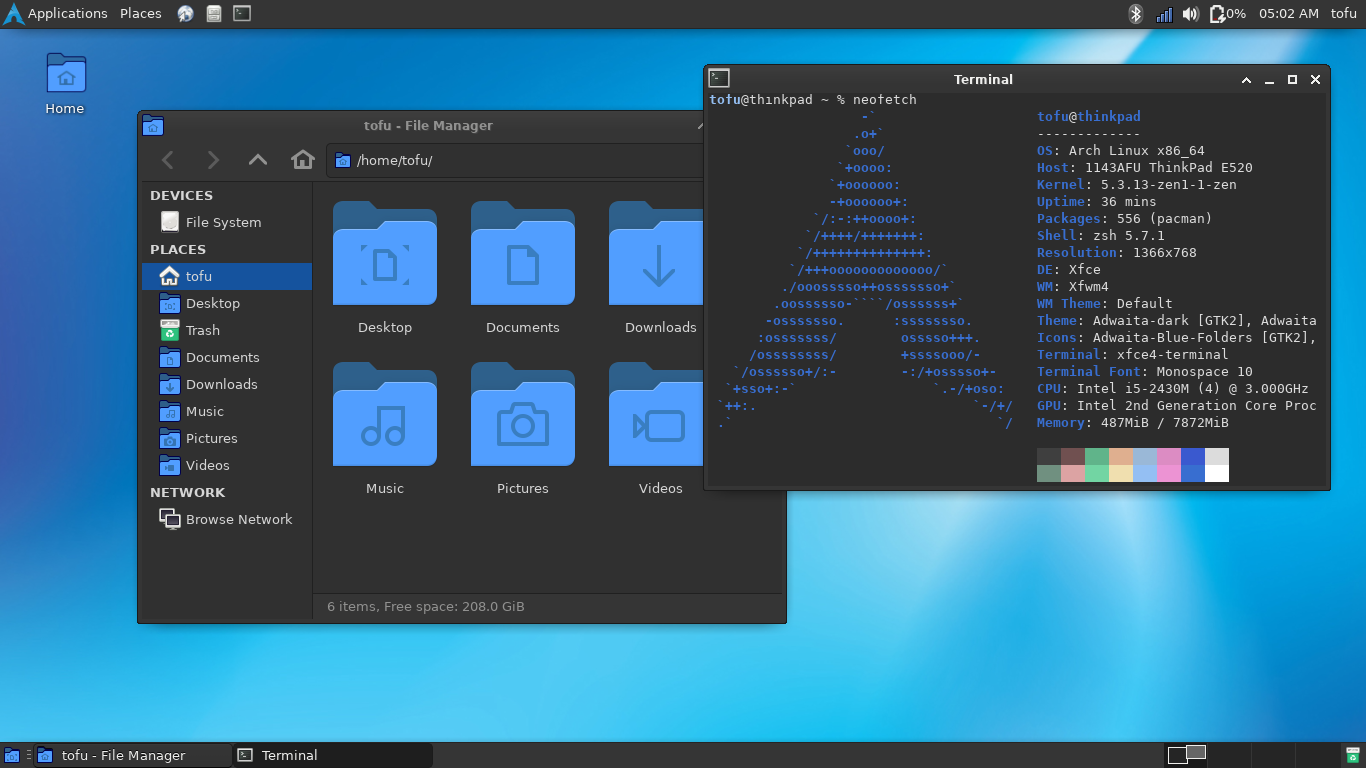Viewport: 1366px width, 768px height.
Task: Select the Home desktop icon
Action: tap(65, 84)
